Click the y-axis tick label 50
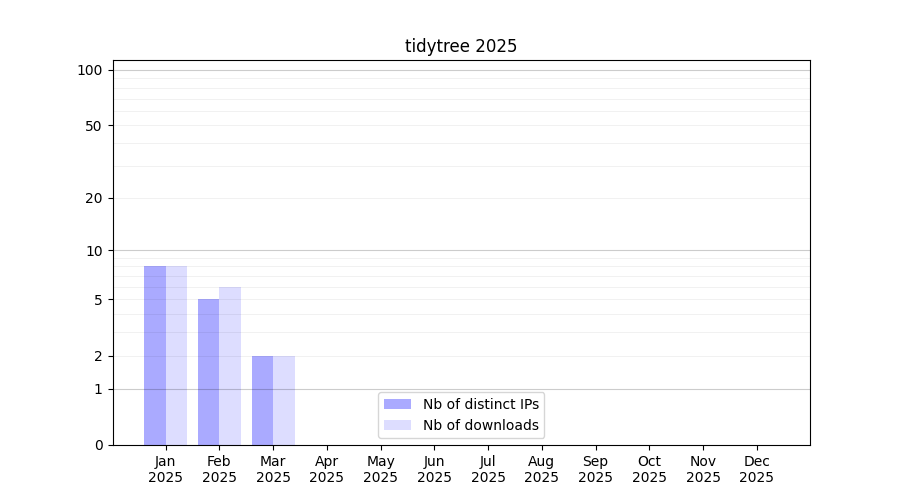The height and width of the screenshot is (500, 900). 93,126
